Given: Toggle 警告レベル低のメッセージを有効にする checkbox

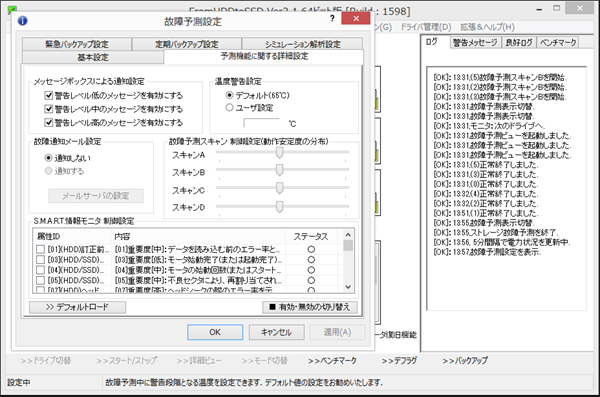Looking at the screenshot, I should [x=49, y=95].
